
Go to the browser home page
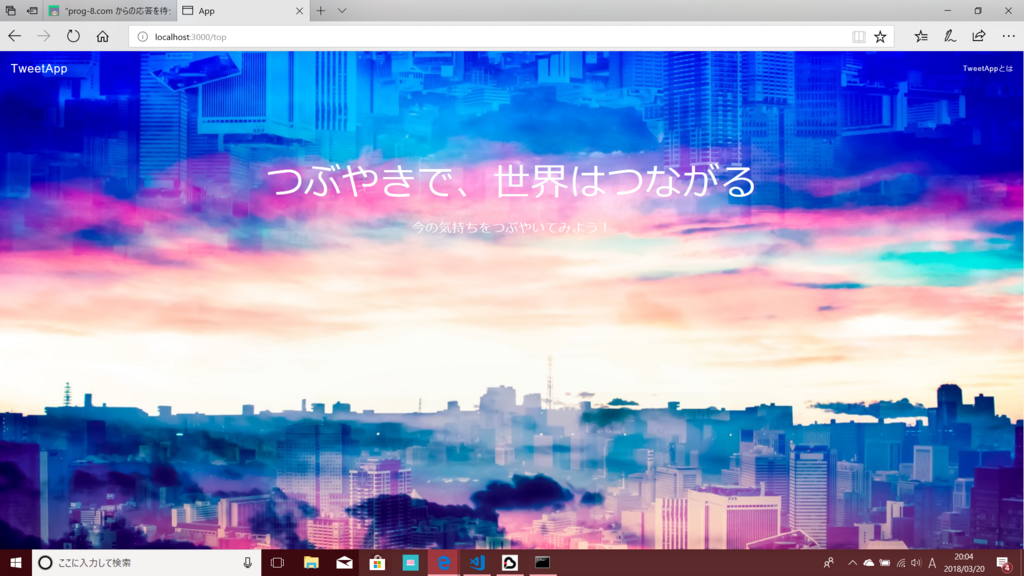tap(103, 37)
